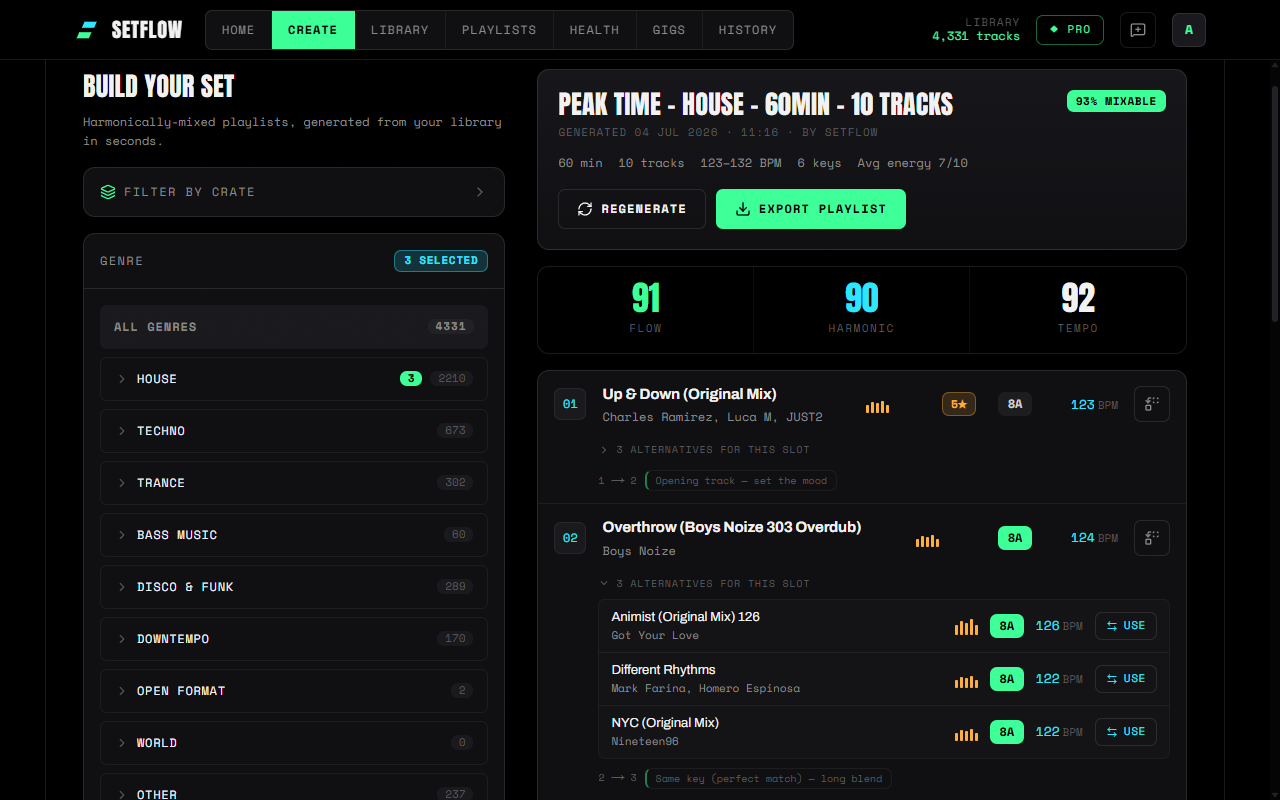Click the 8A key badge for Animist
The image size is (1280, 800).
coord(1007,626)
